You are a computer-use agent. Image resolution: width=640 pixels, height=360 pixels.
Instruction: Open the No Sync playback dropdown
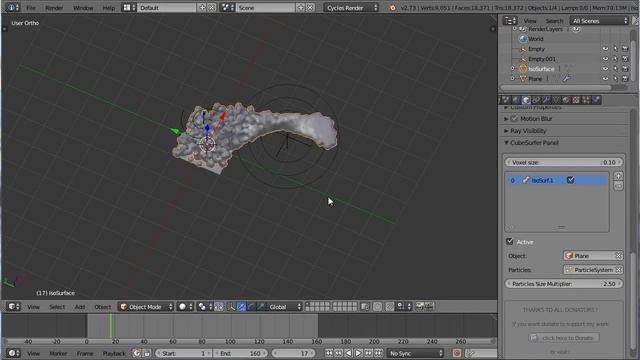(x=416, y=353)
